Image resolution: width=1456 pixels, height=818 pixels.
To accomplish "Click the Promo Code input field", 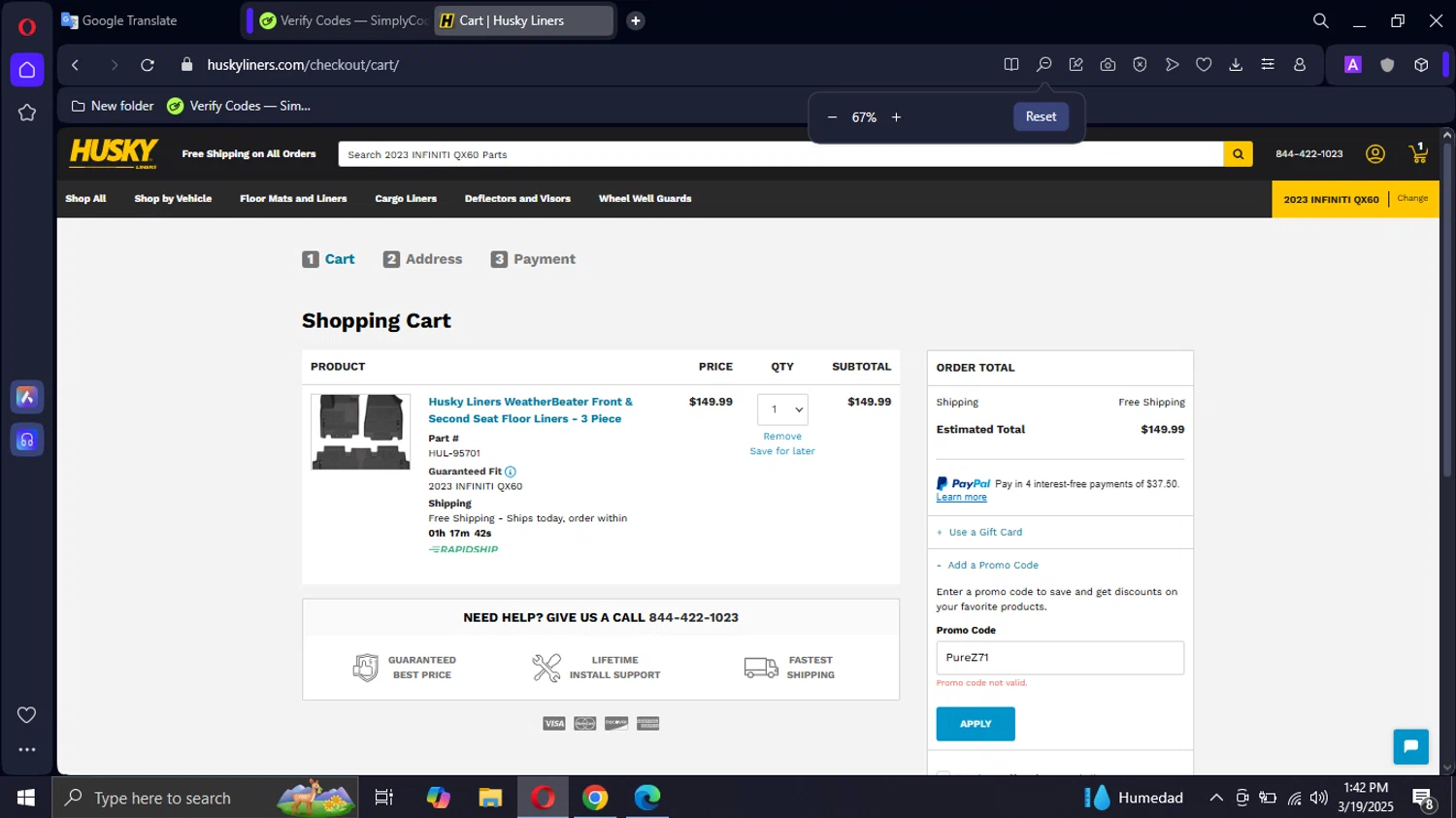I will (1060, 658).
